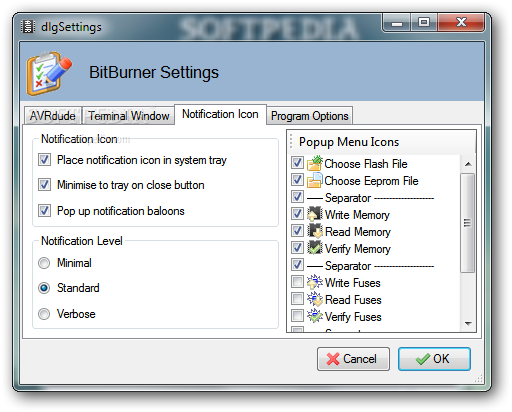This screenshot has height=412, width=512.
Task: Click the Verify Memory label text
Action: pyautogui.click(x=357, y=249)
